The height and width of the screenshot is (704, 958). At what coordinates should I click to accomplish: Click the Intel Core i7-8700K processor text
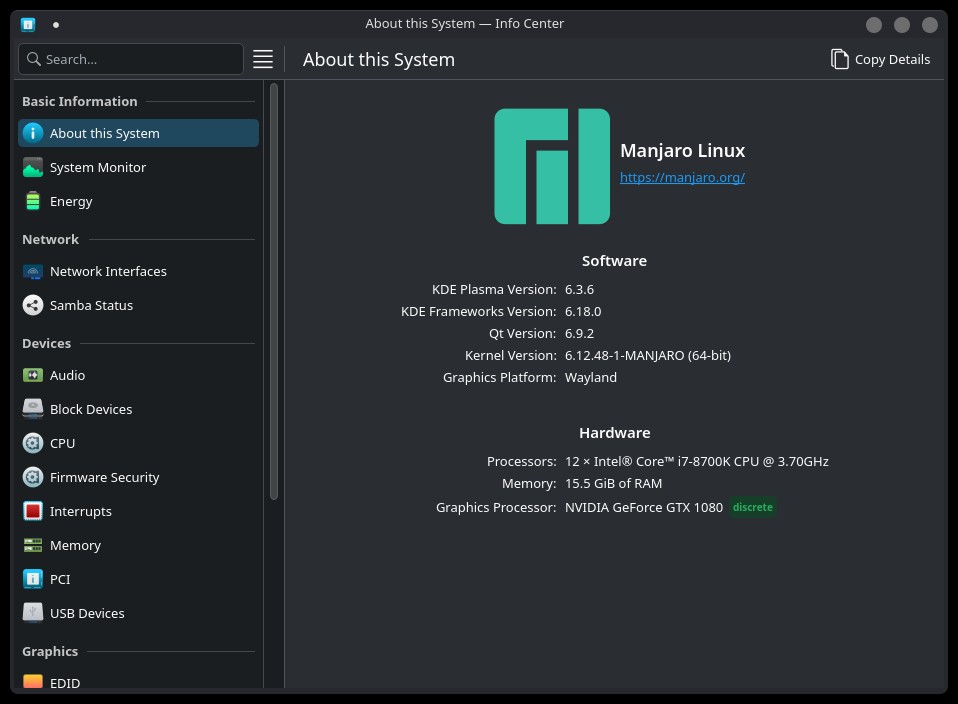tap(697, 461)
